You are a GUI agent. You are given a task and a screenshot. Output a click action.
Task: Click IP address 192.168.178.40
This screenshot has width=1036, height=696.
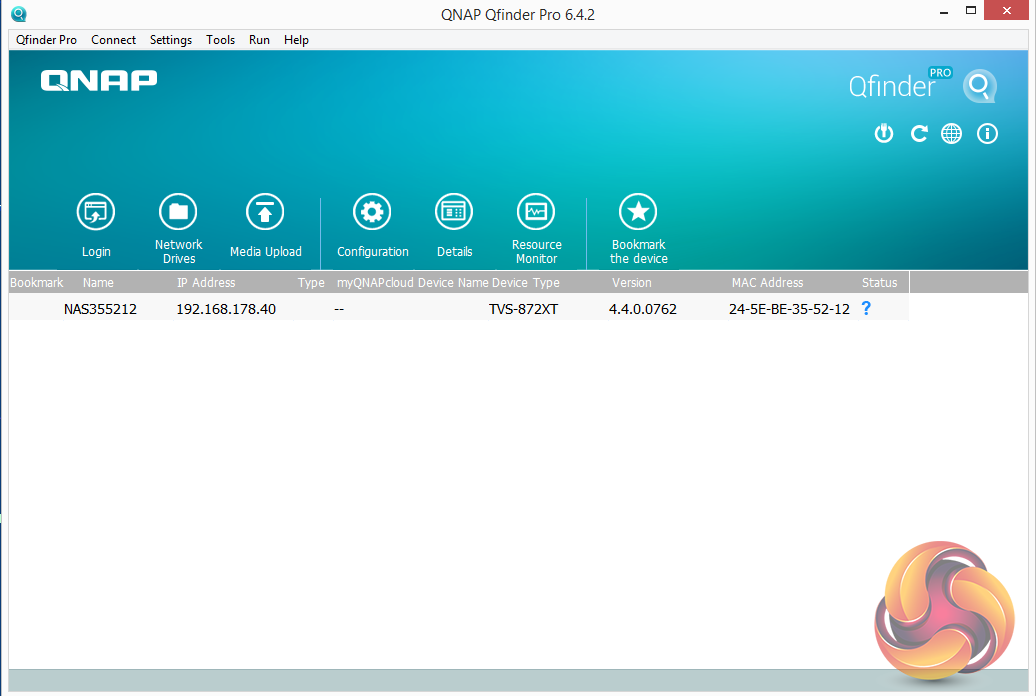[x=226, y=309]
